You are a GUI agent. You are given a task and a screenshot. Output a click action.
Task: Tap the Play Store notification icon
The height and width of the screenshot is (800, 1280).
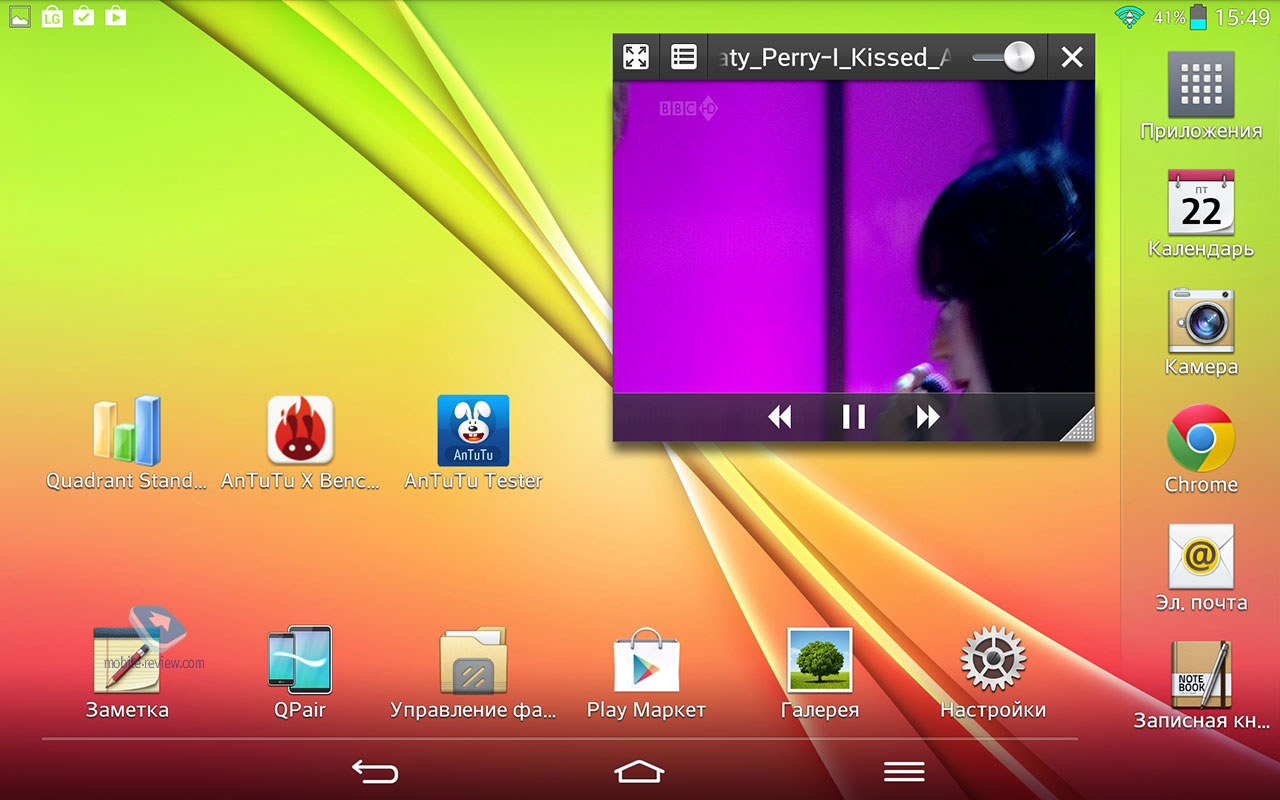click(x=116, y=16)
